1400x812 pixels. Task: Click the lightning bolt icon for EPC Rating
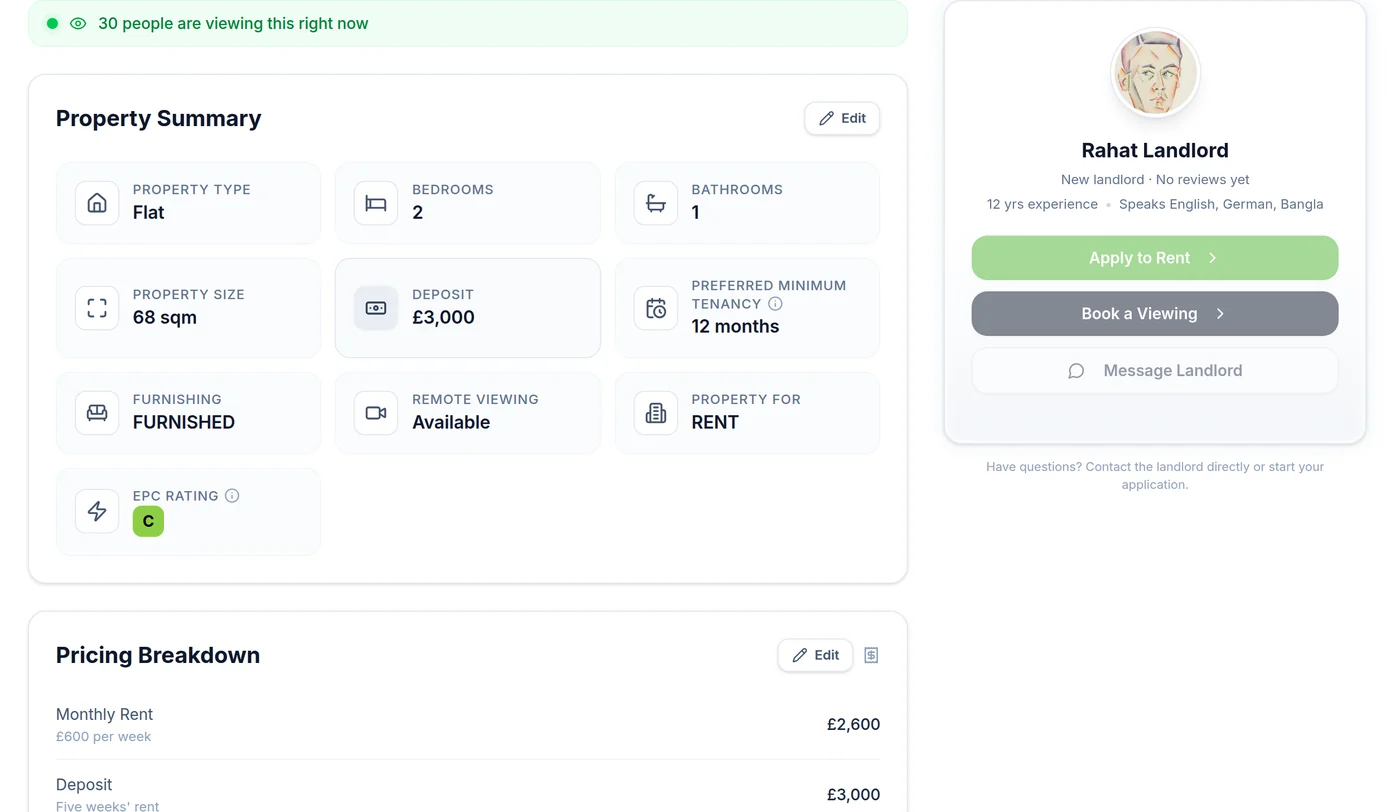[x=97, y=511]
